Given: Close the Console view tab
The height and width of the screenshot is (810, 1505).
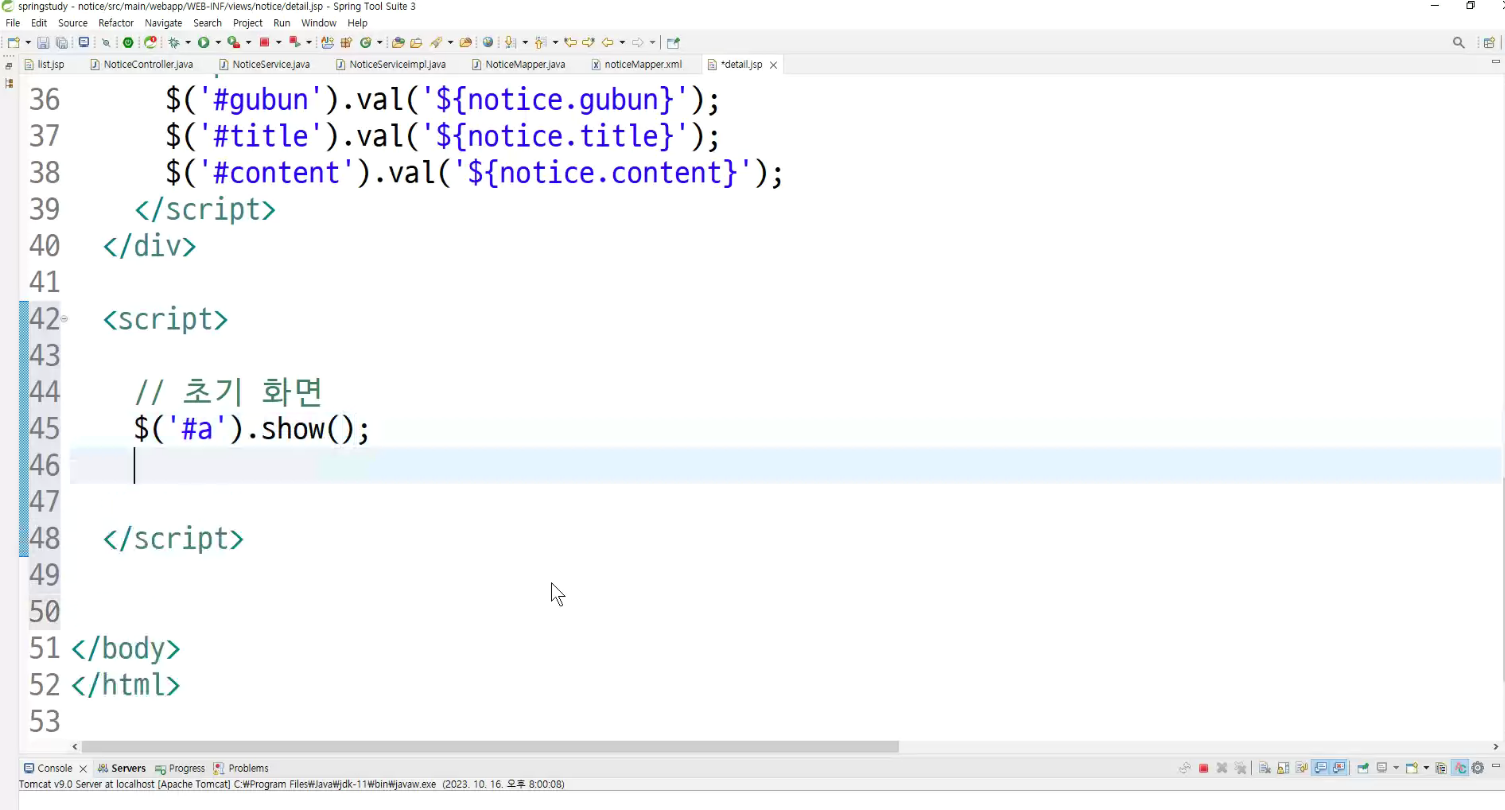Looking at the screenshot, I should click(x=83, y=768).
